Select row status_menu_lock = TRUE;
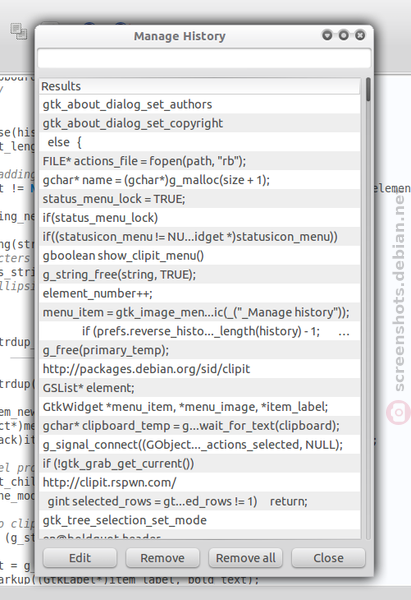Screen dimensions: 411x600 coord(200,199)
